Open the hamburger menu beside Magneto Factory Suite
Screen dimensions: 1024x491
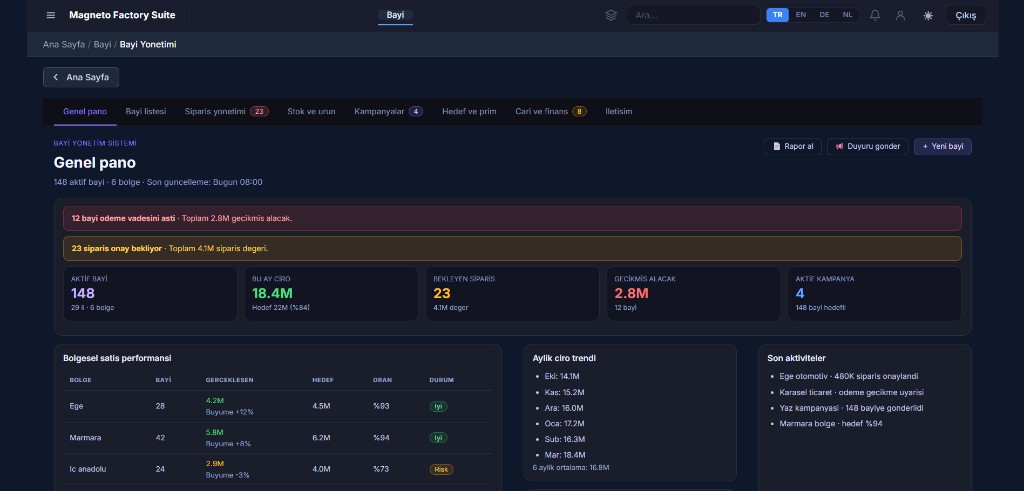(51, 15)
